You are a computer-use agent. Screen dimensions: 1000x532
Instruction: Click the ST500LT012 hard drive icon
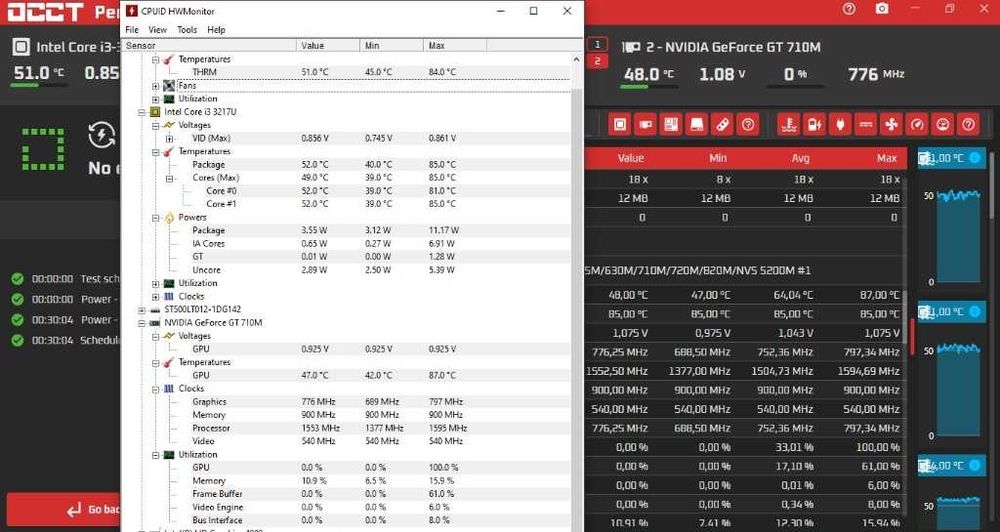154,309
